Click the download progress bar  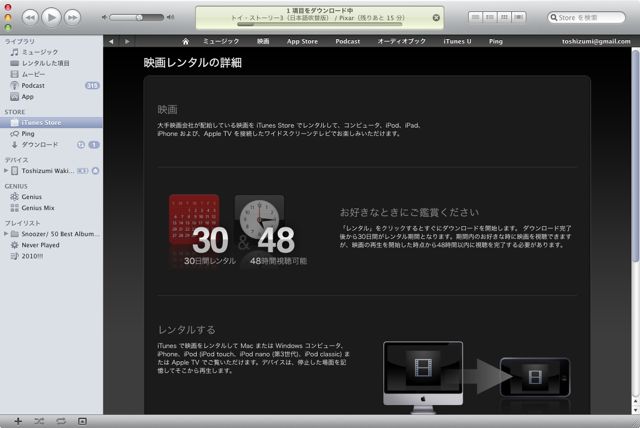[320, 24]
